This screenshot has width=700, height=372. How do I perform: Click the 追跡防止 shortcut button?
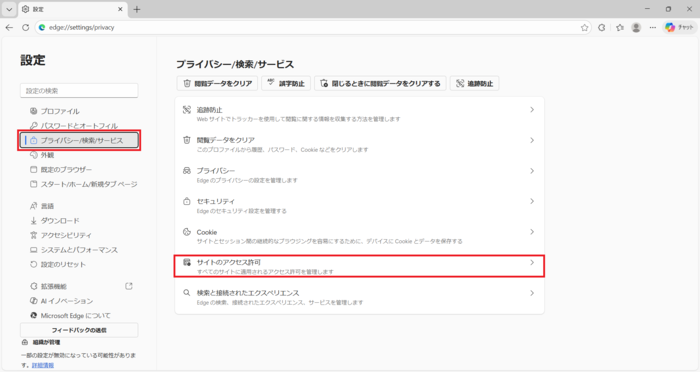click(475, 84)
